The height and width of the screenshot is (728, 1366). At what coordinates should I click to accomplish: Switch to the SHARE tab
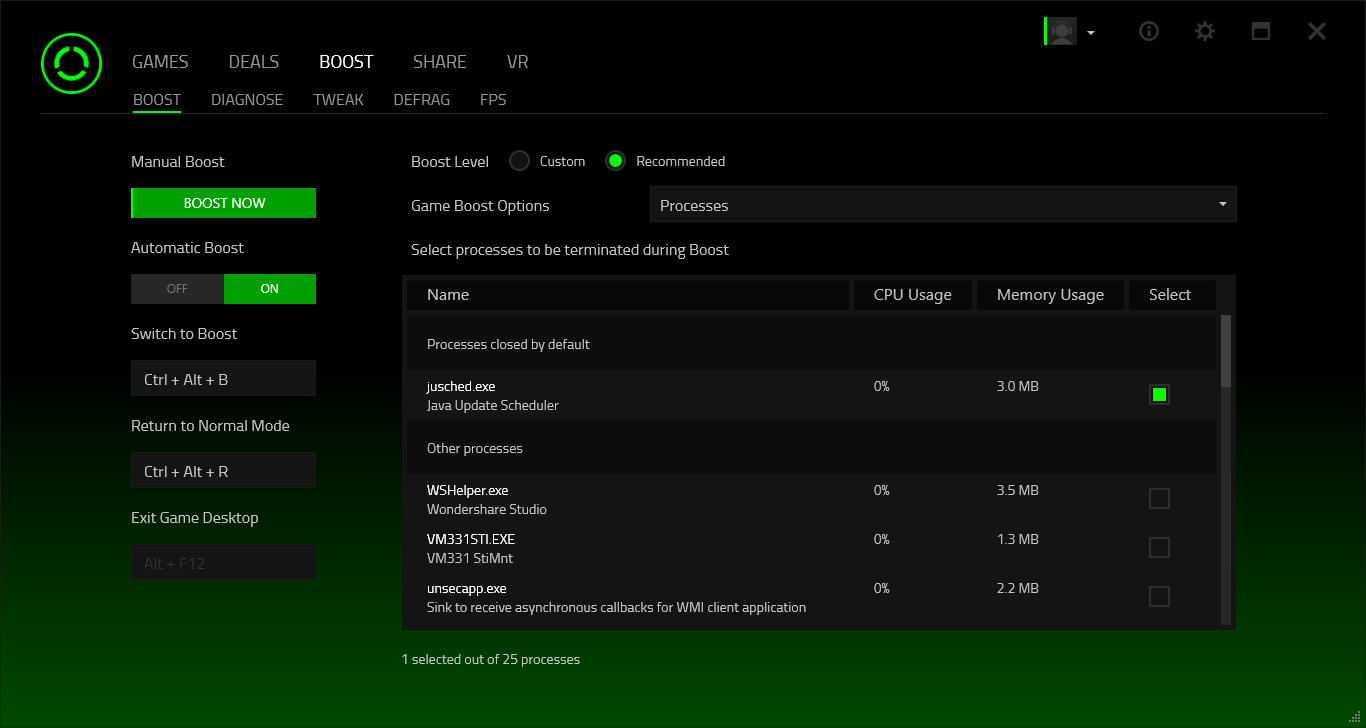coord(440,62)
